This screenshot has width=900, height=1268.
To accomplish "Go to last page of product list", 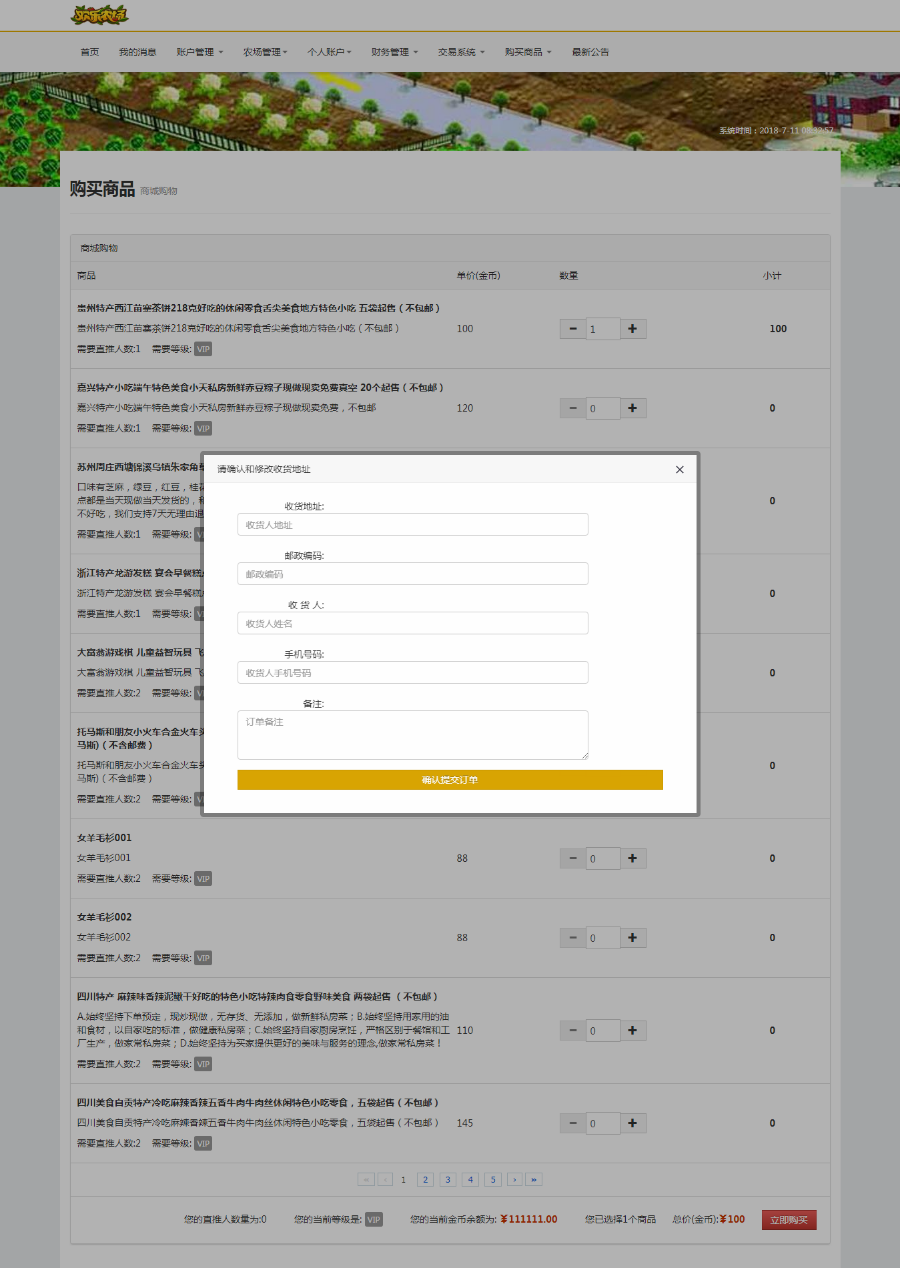I will (534, 1180).
